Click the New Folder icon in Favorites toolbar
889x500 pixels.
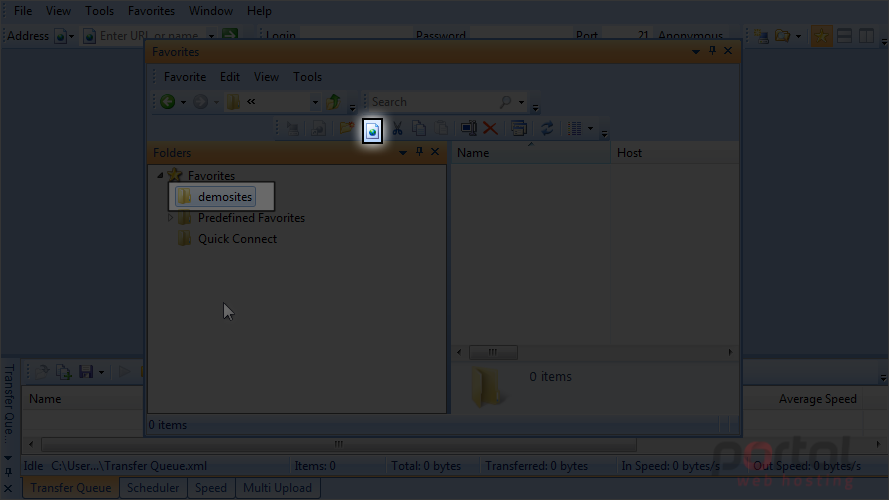pos(346,128)
